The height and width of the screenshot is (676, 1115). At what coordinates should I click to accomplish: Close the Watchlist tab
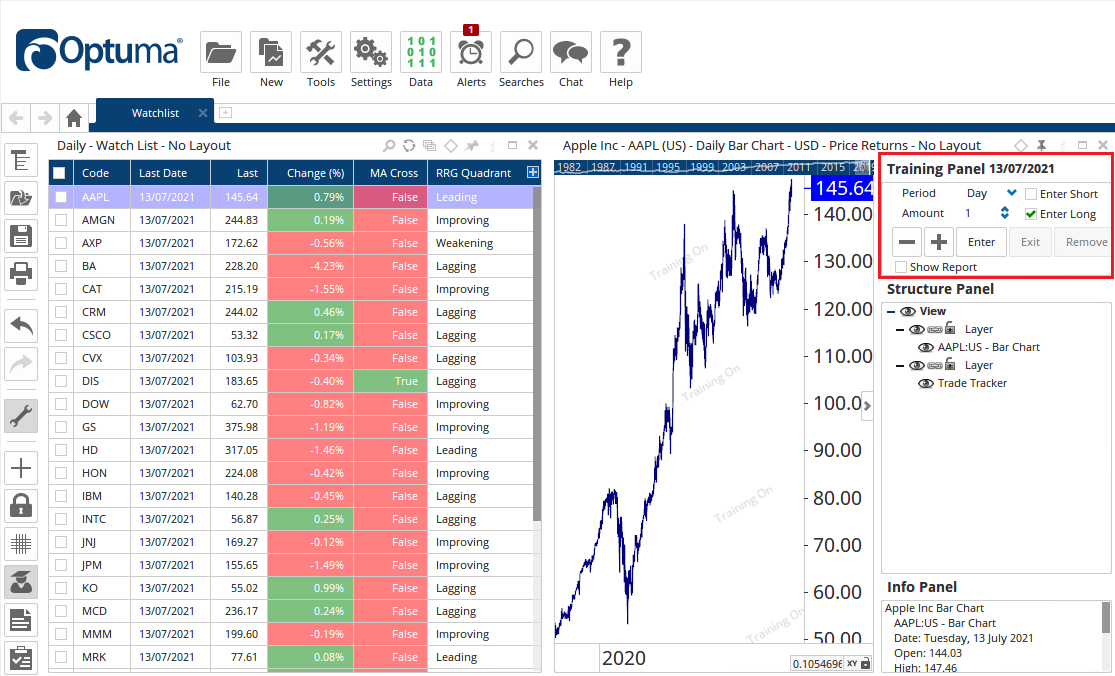coord(203,113)
